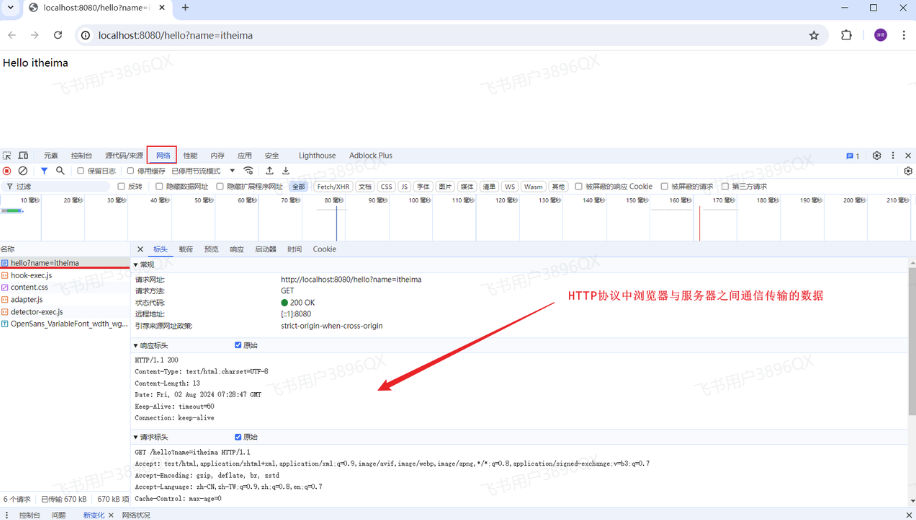Stop recording network log
This screenshot has width=916, height=520.
(7, 171)
